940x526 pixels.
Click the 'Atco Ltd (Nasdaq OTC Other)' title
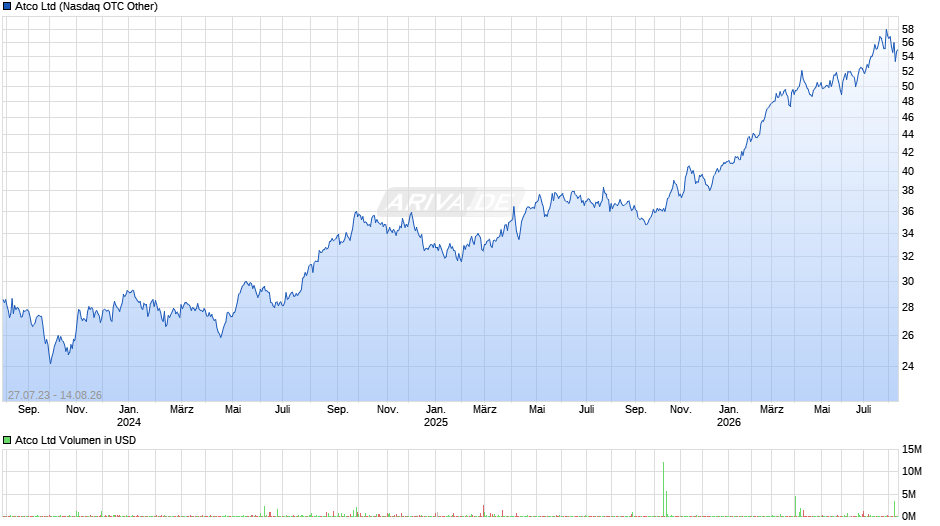pos(86,7)
